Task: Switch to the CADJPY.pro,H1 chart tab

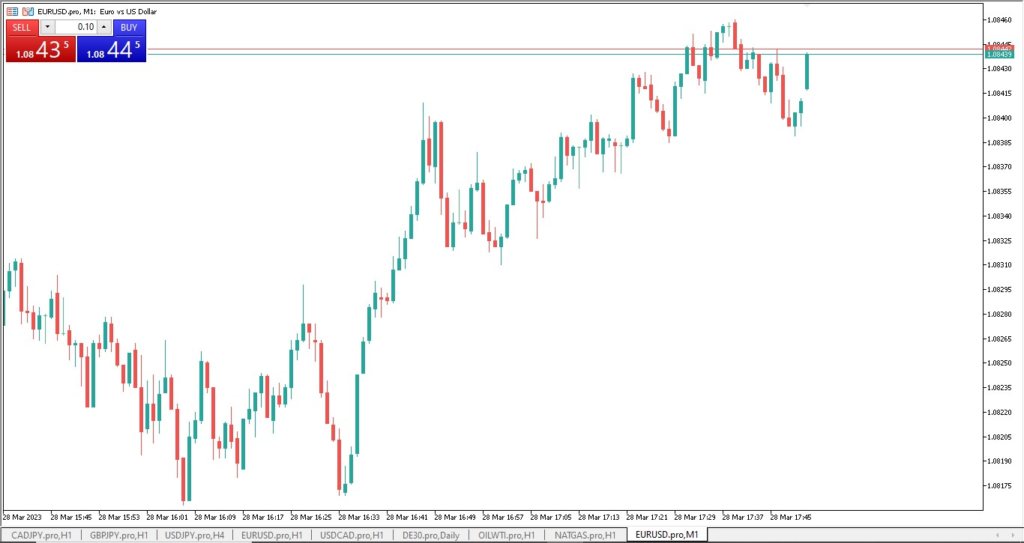Action: coord(41,535)
